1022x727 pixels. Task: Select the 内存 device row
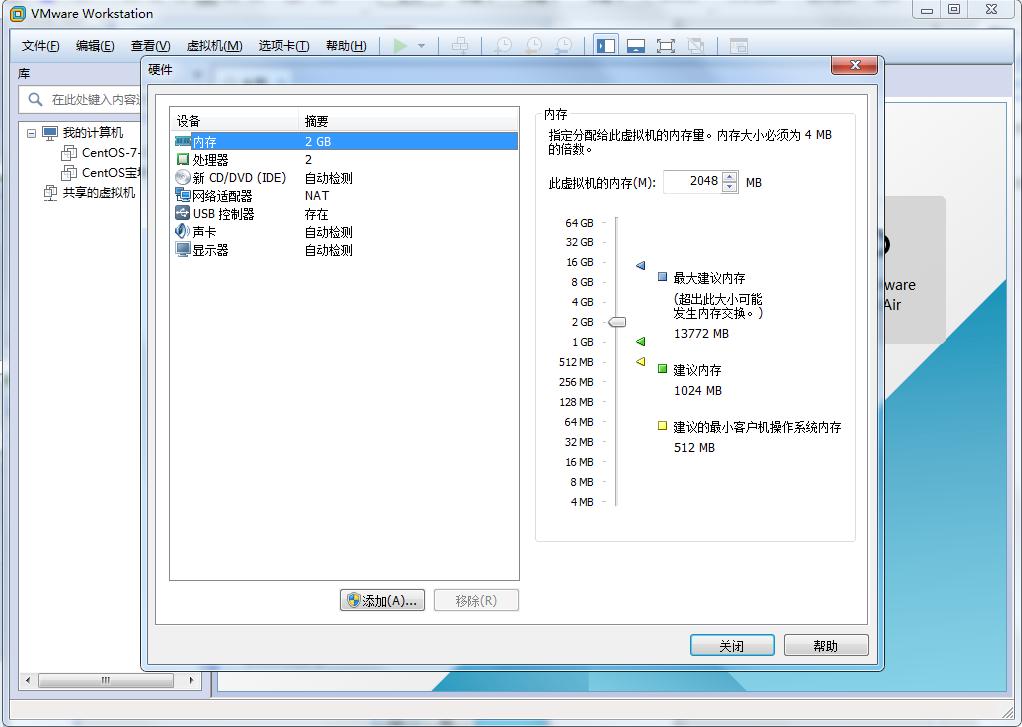click(x=345, y=141)
